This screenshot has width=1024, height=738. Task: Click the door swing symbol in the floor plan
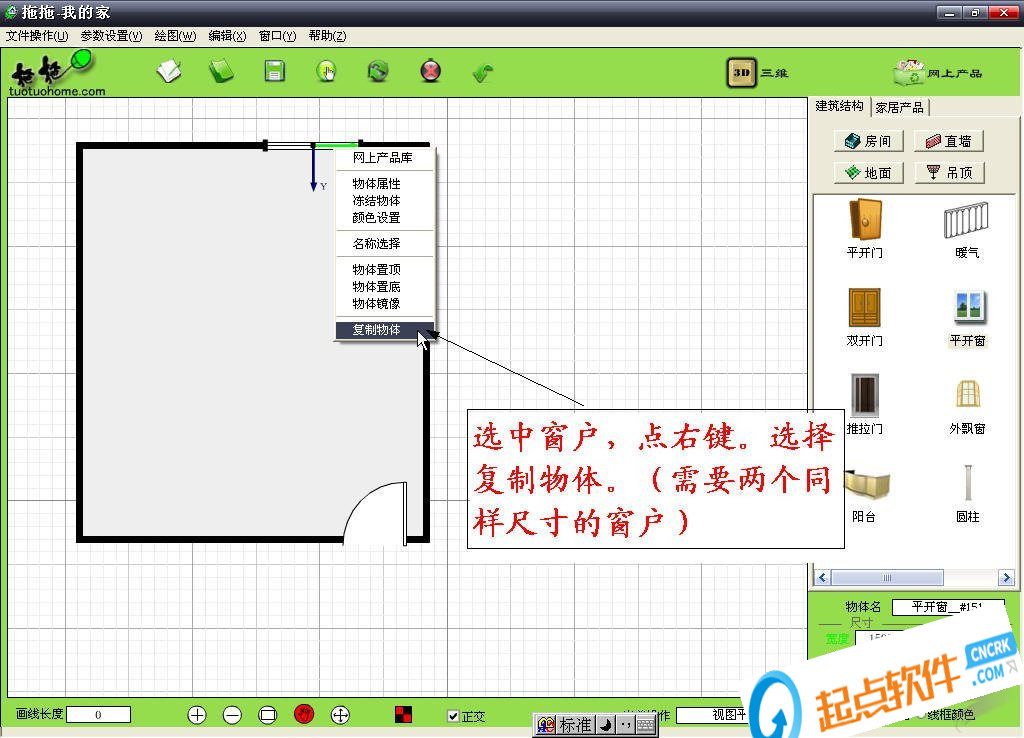pyautogui.click(x=376, y=513)
